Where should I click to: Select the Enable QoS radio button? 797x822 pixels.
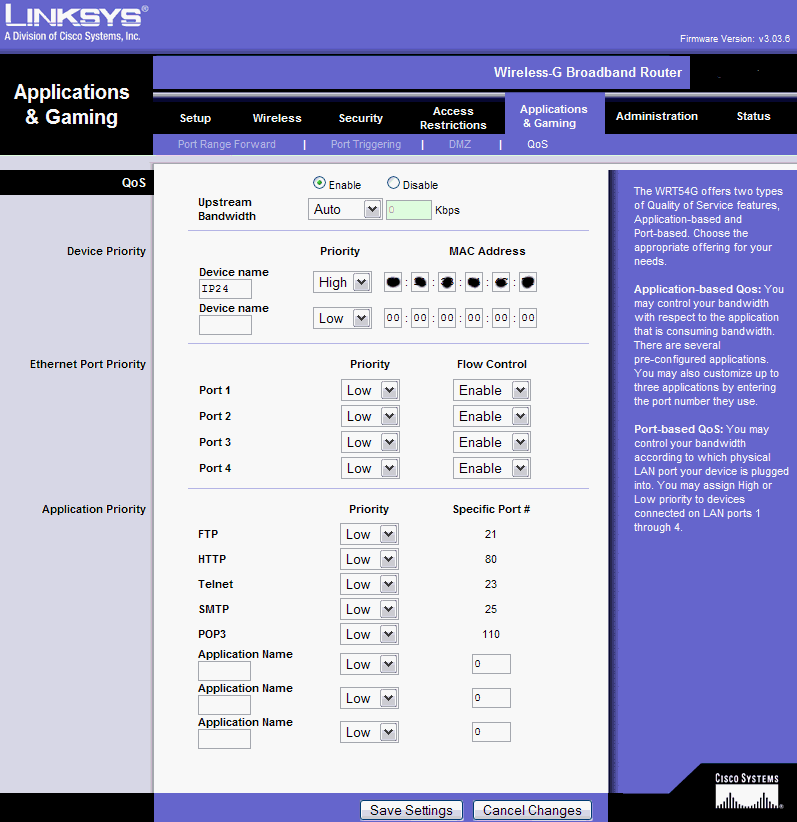tap(319, 183)
